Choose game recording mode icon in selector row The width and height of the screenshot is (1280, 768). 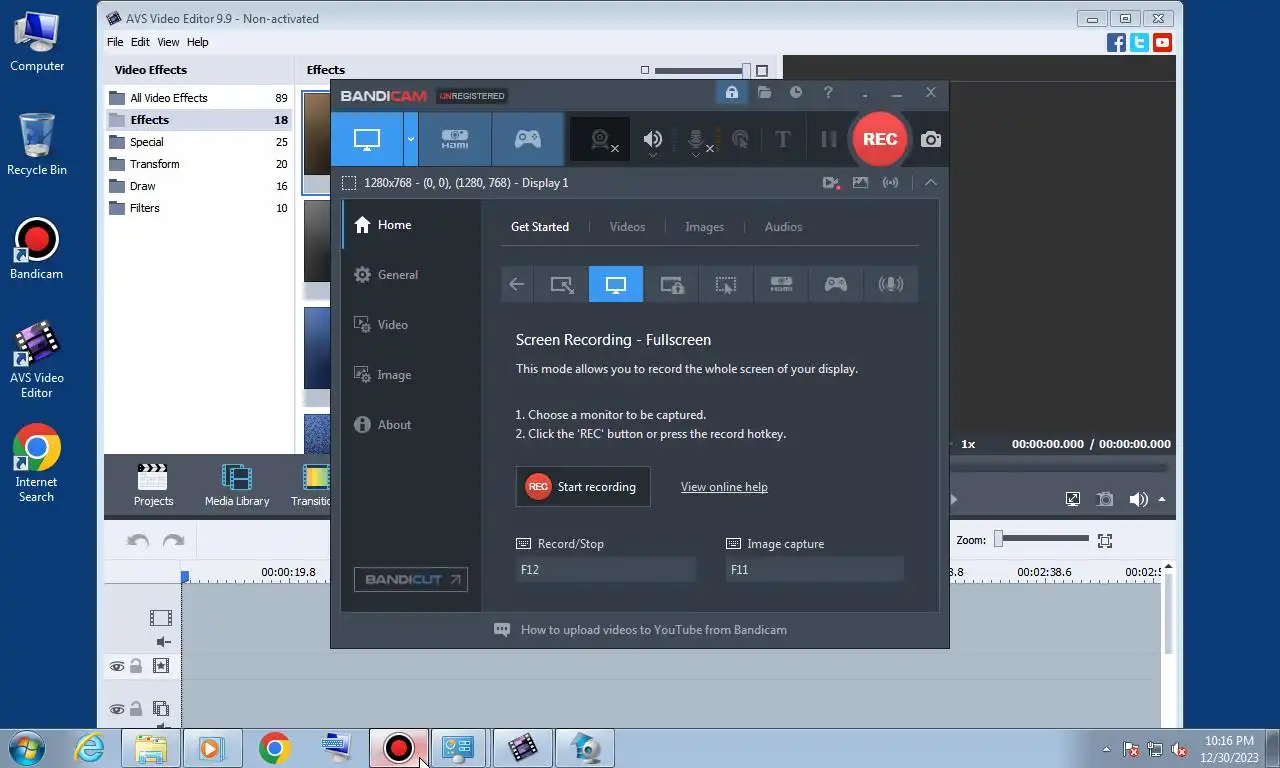click(x=836, y=284)
